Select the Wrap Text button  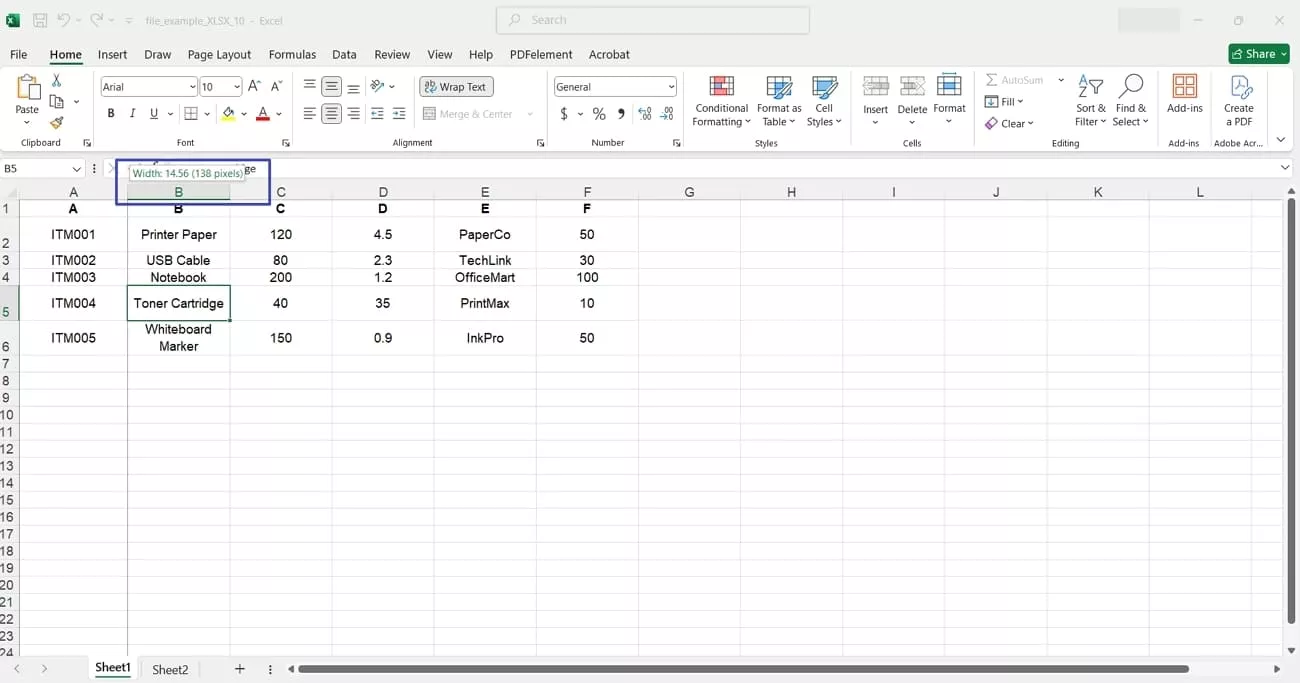tap(456, 86)
